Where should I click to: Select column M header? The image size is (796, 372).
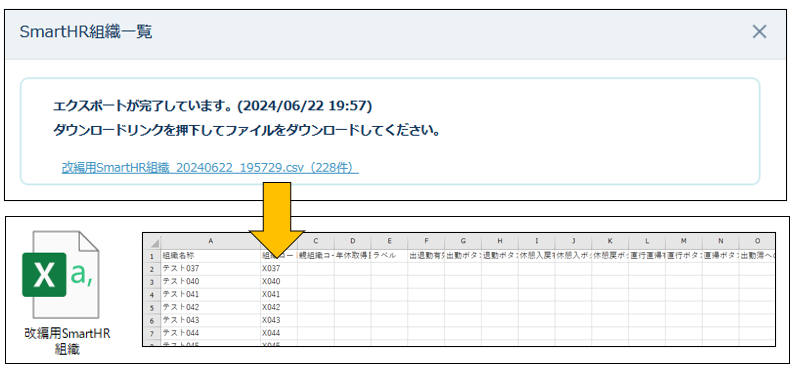[684, 242]
